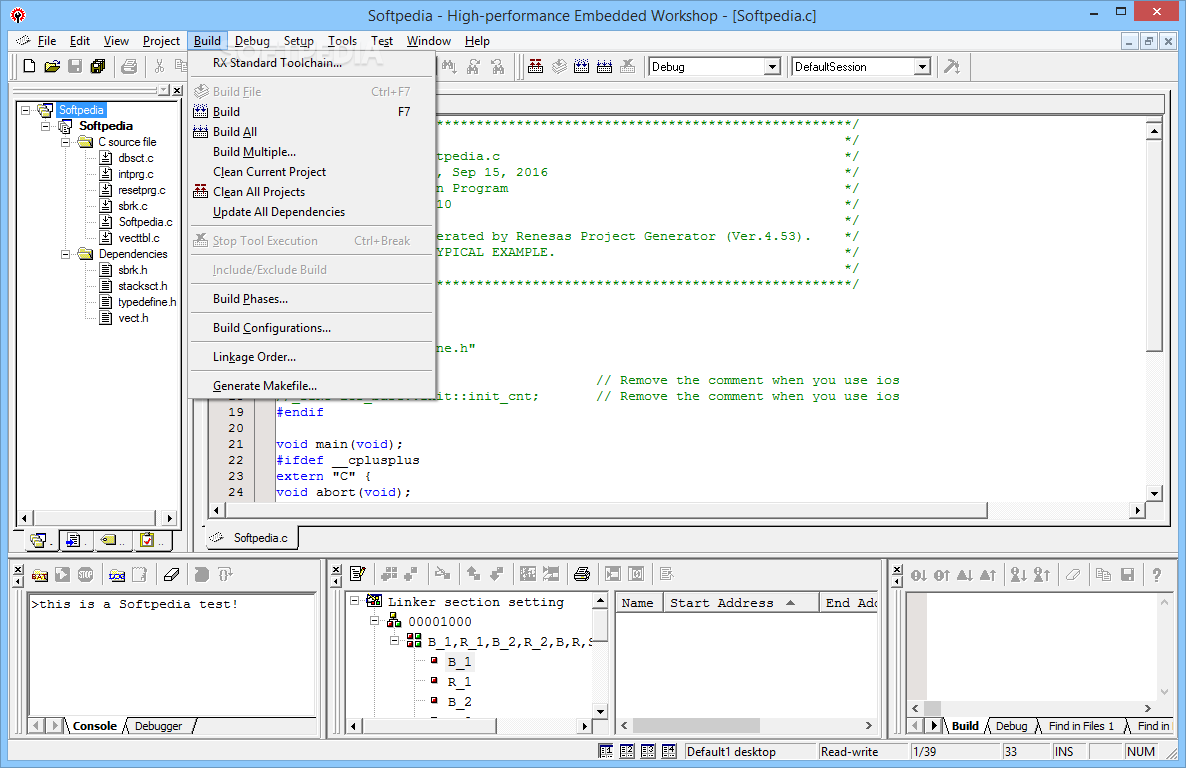Collapse the 00001000 address node
This screenshot has width=1186, height=768.
(x=374, y=620)
